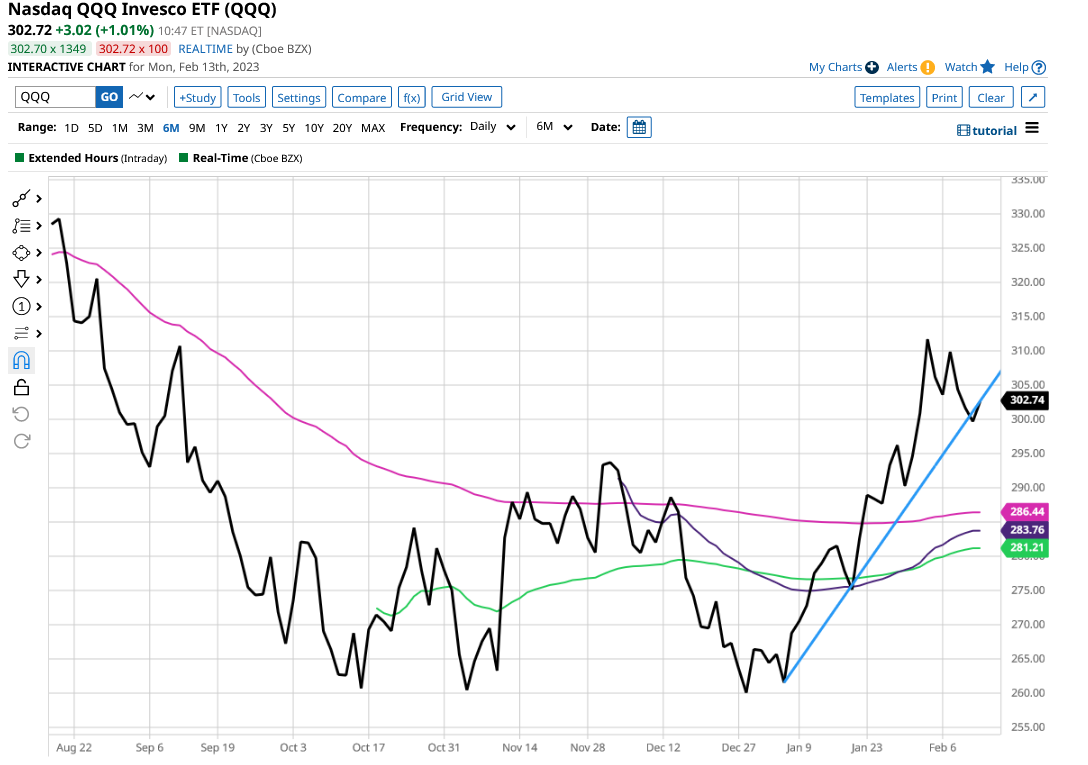Switch range to MAX
The width and height of the screenshot is (1088, 765).
(373, 128)
